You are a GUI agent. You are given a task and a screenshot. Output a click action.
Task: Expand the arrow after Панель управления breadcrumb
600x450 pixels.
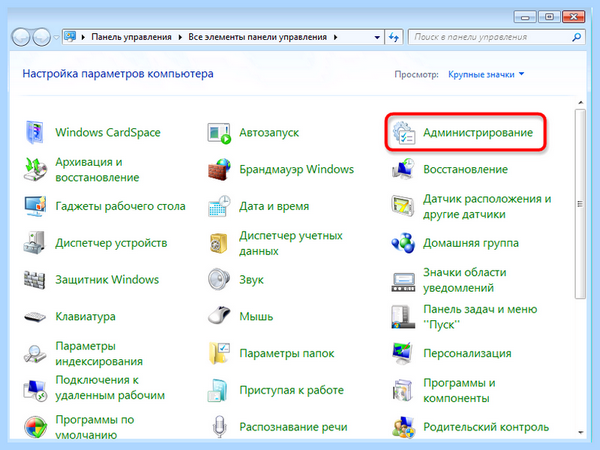point(180,37)
